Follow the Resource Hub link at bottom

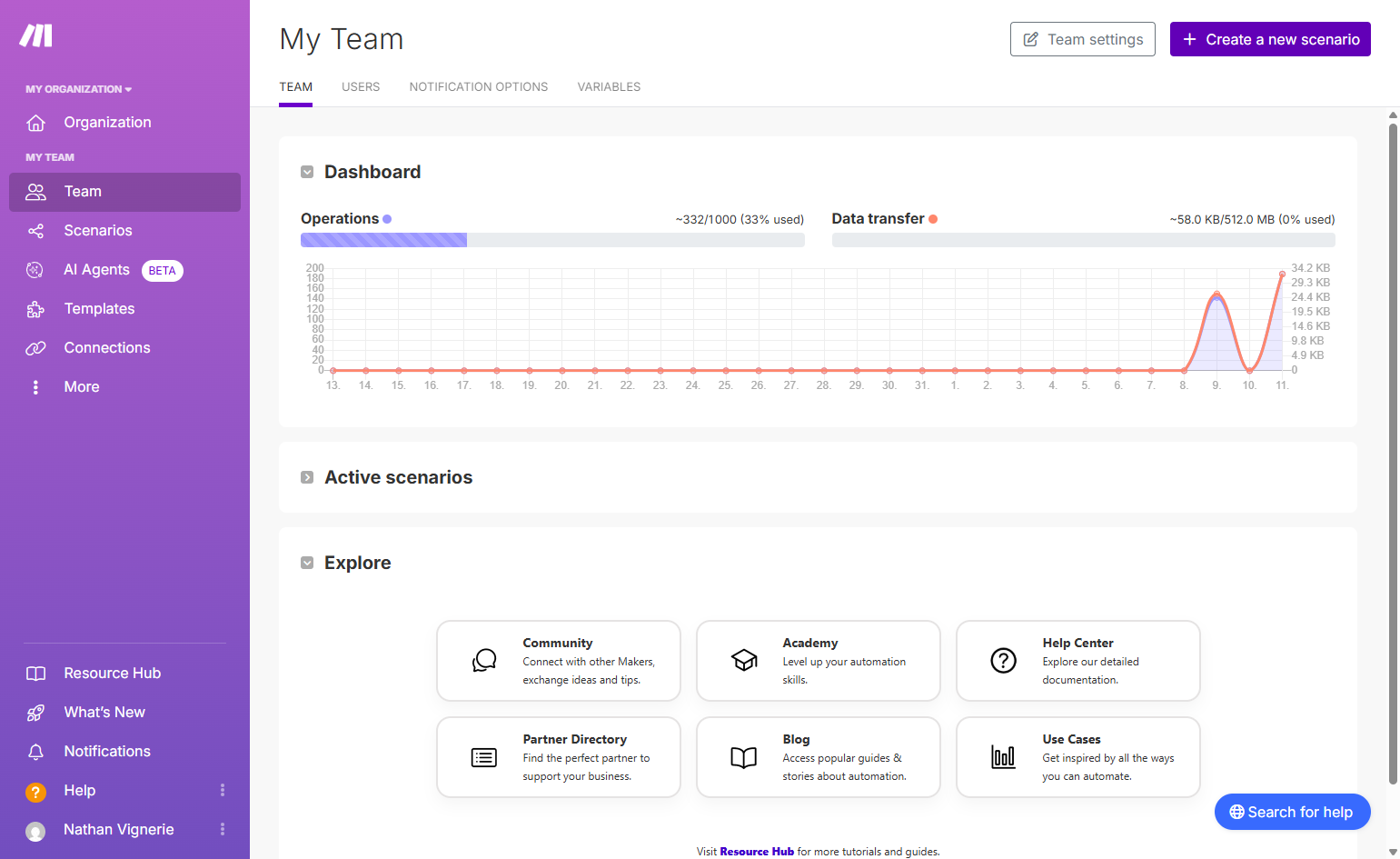757,852
